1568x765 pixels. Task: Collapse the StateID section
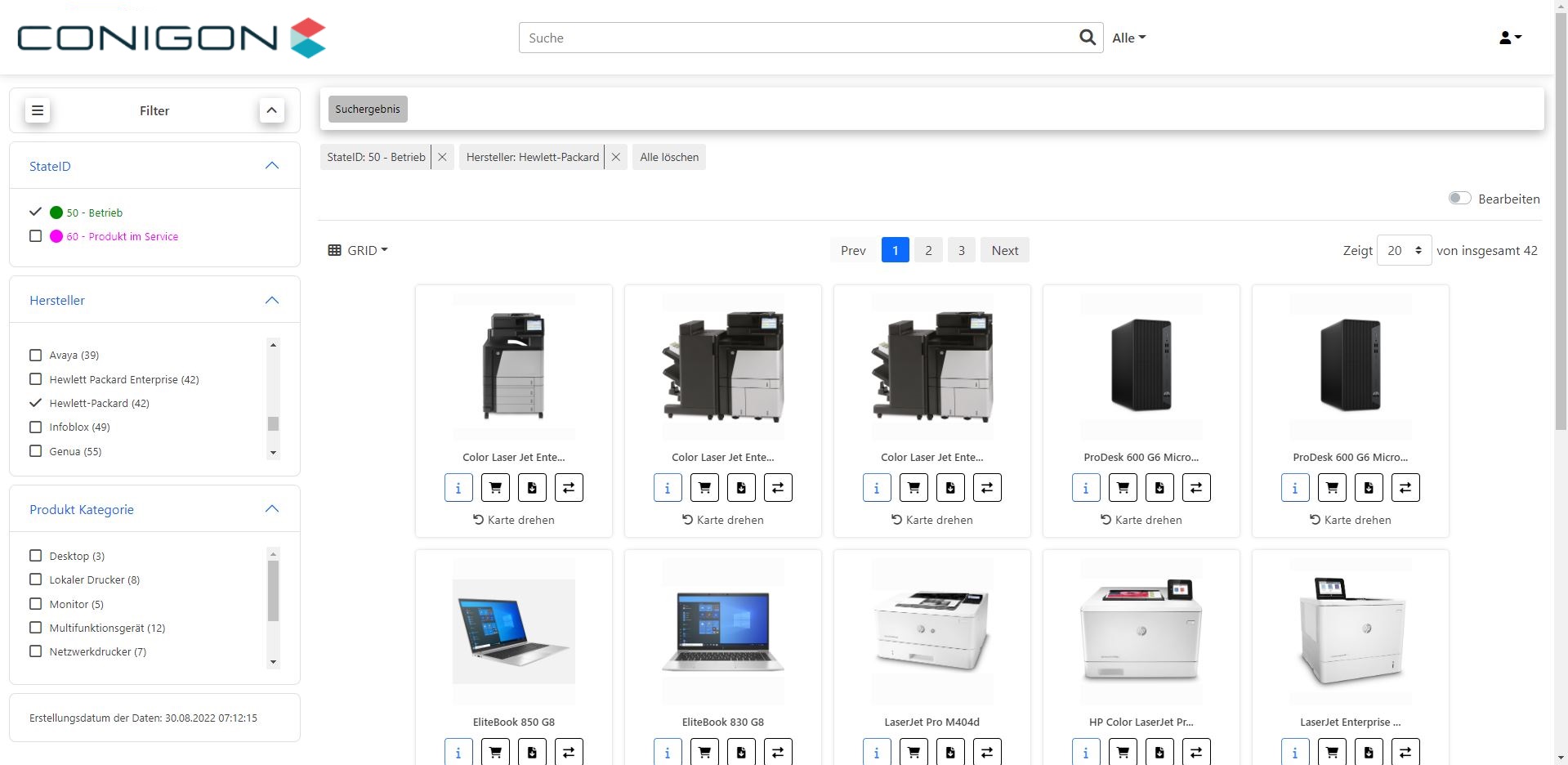tap(272, 166)
